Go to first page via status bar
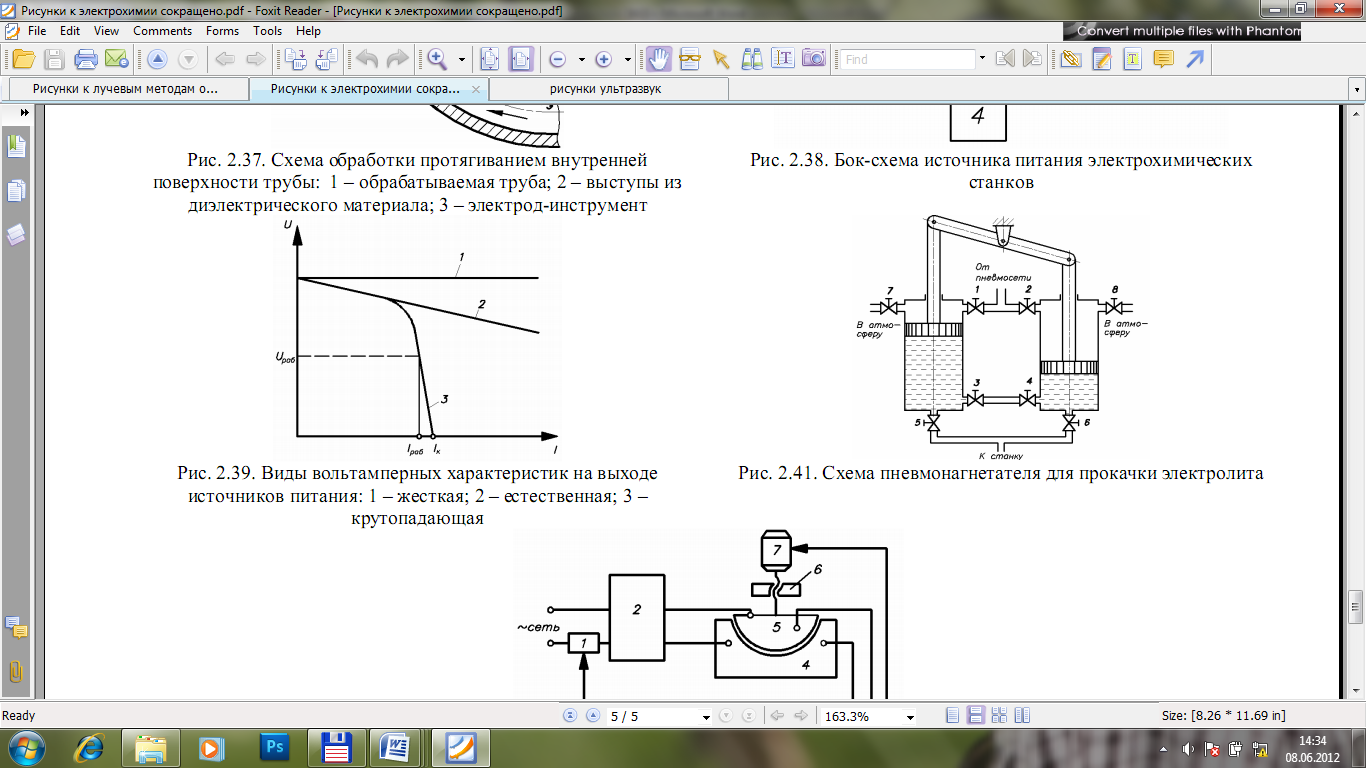The height and width of the screenshot is (768, 1366). (x=570, y=716)
